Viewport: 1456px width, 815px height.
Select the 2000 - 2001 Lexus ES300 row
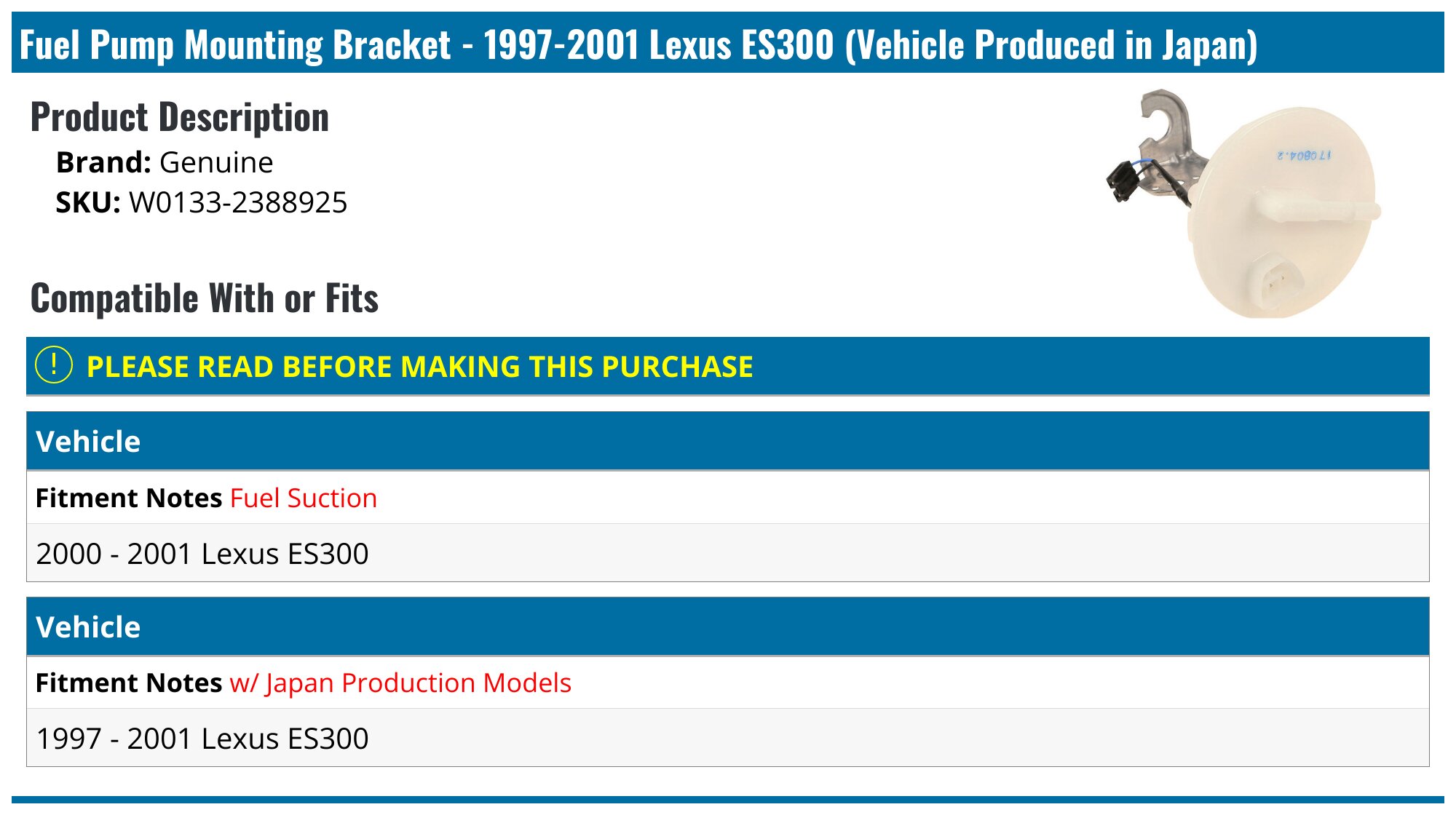click(x=202, y=554)
